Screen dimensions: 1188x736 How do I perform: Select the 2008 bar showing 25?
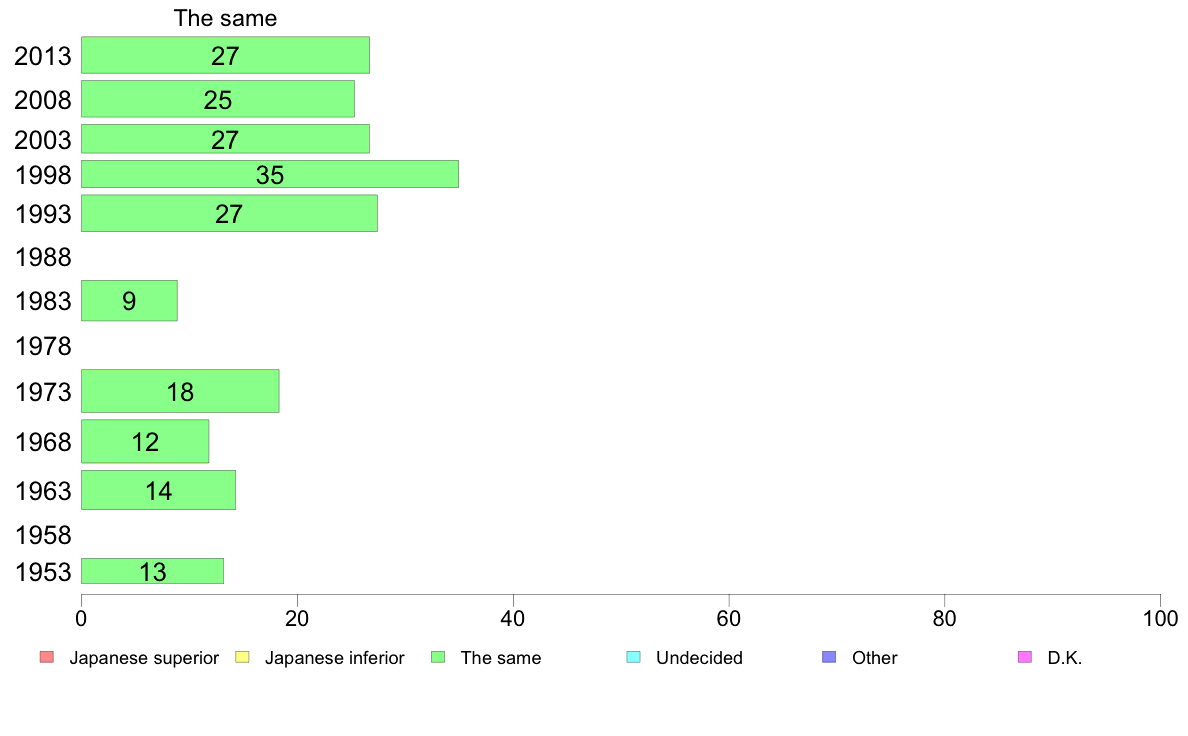[x=217, y=99]
